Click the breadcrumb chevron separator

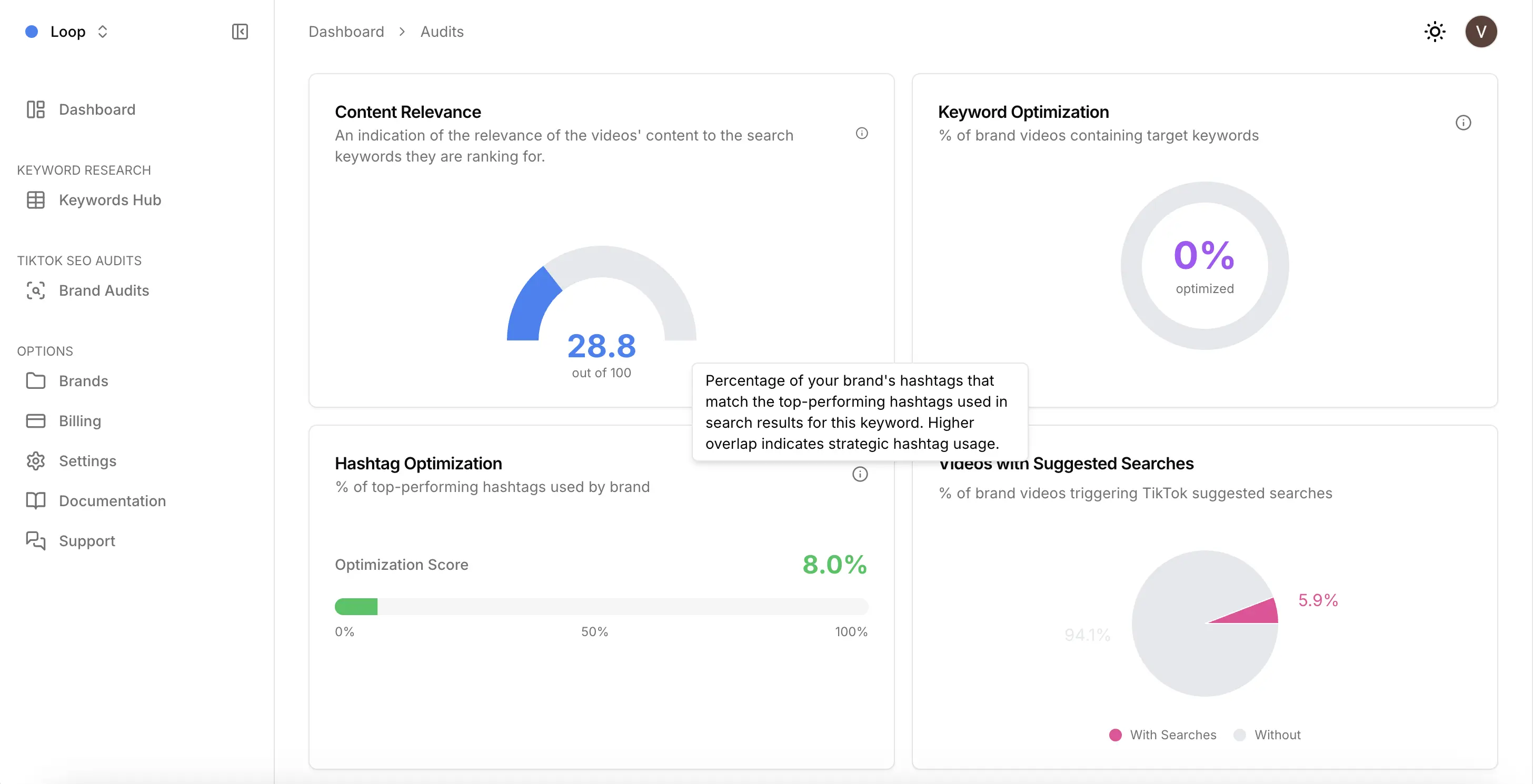tap(402, 32)
